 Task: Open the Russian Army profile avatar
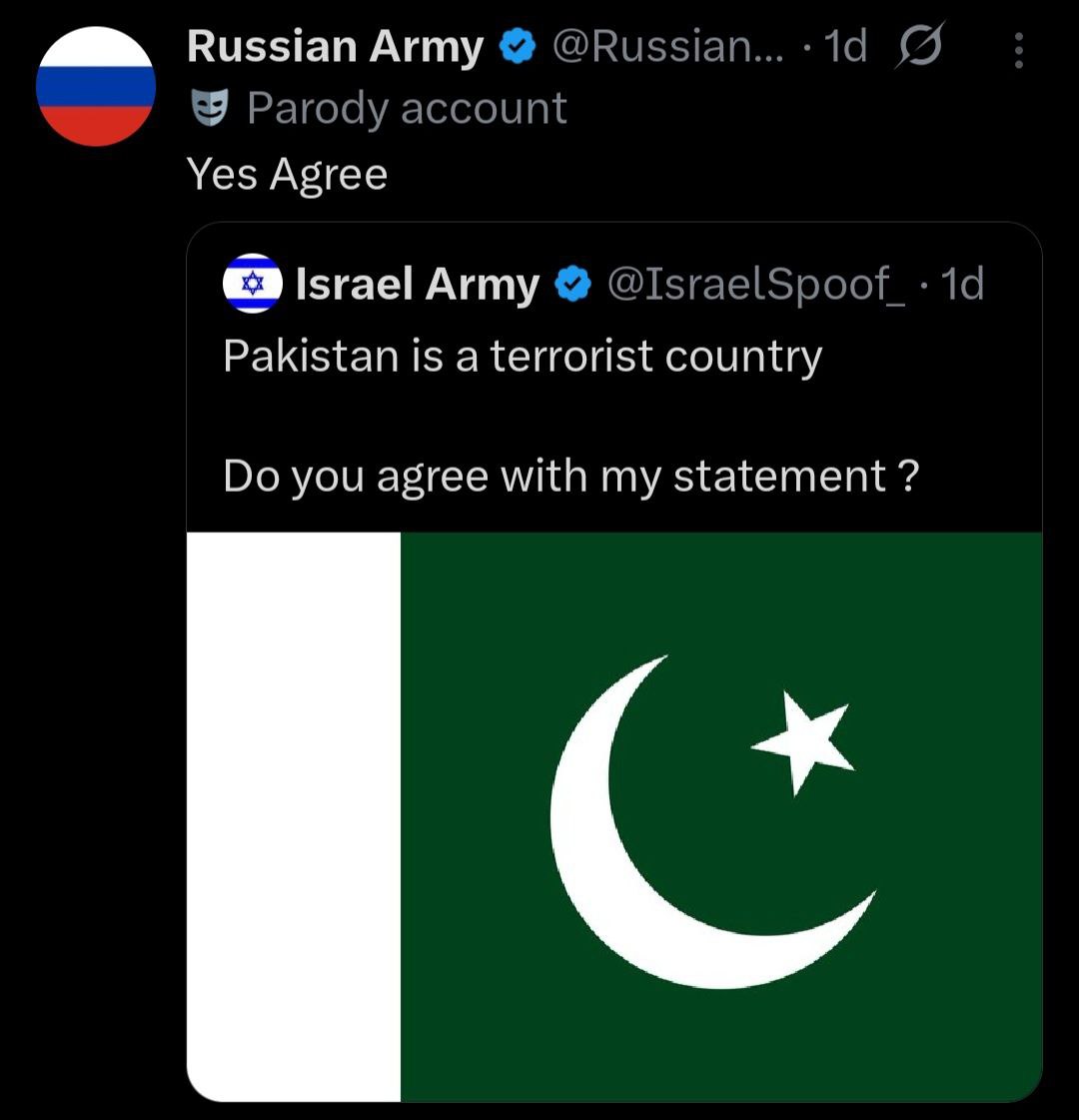coord(96,87)
